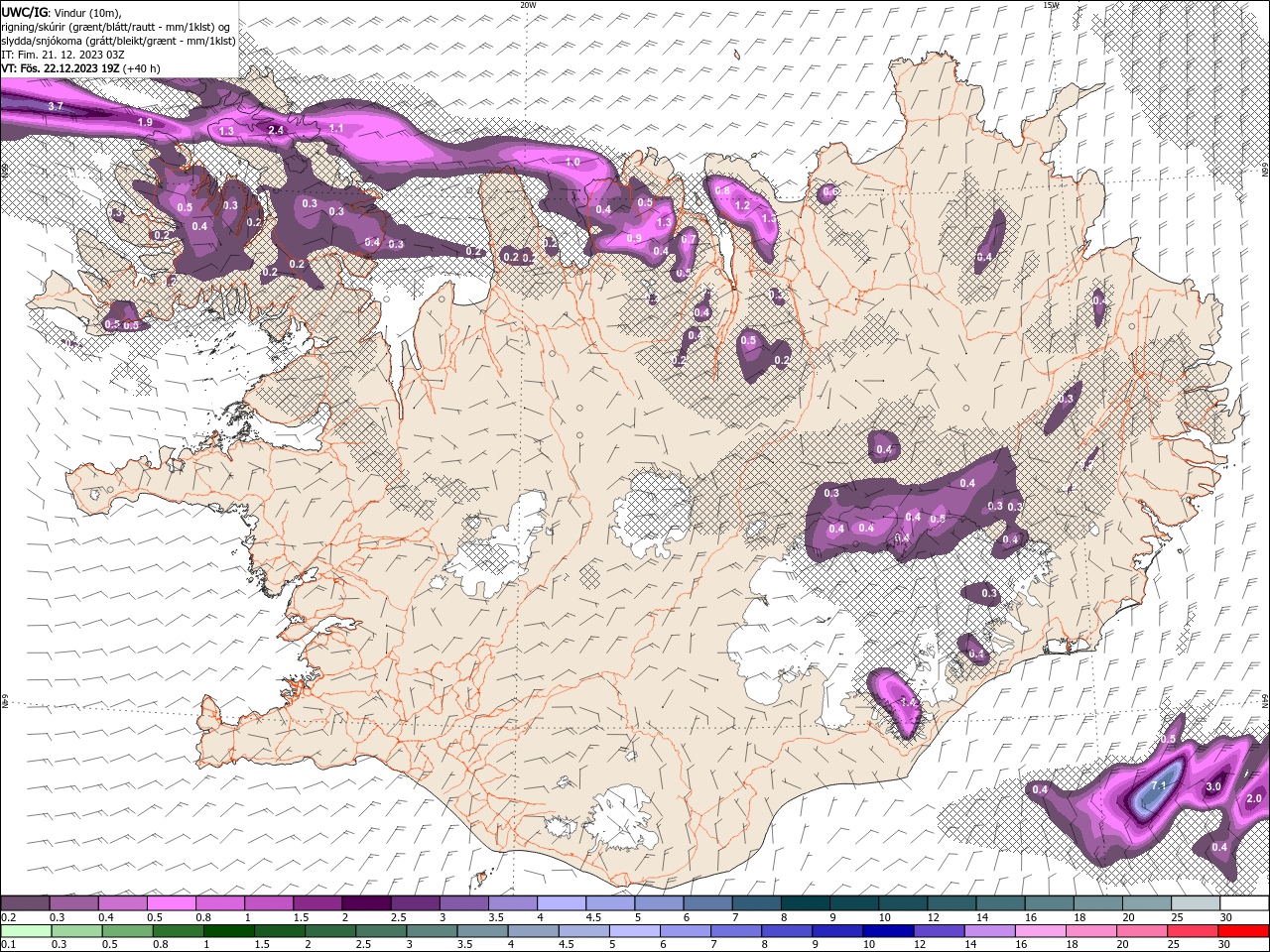Click the 1.2 precipitation value on the map

tap(741, 205)
